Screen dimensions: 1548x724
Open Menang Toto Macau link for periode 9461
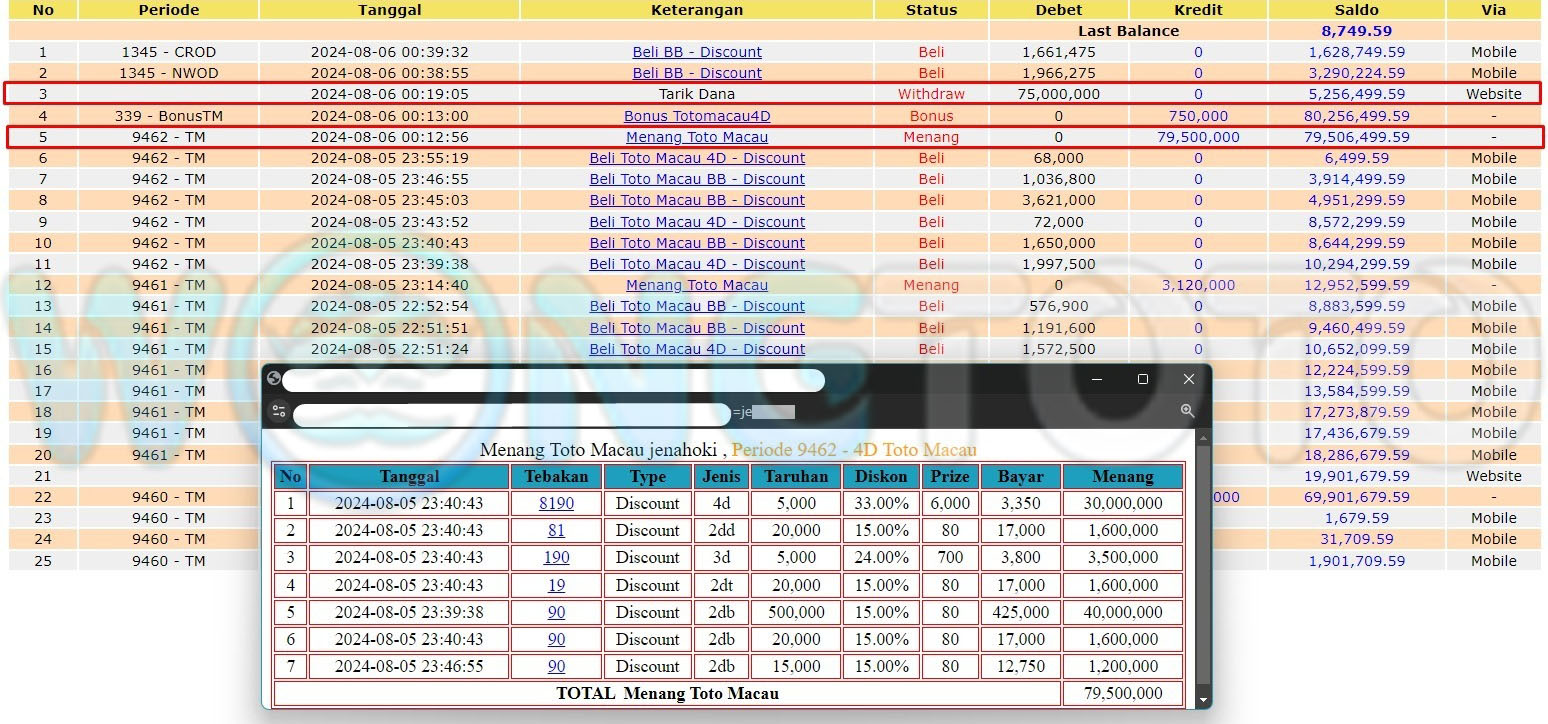[x=697, y=285]
